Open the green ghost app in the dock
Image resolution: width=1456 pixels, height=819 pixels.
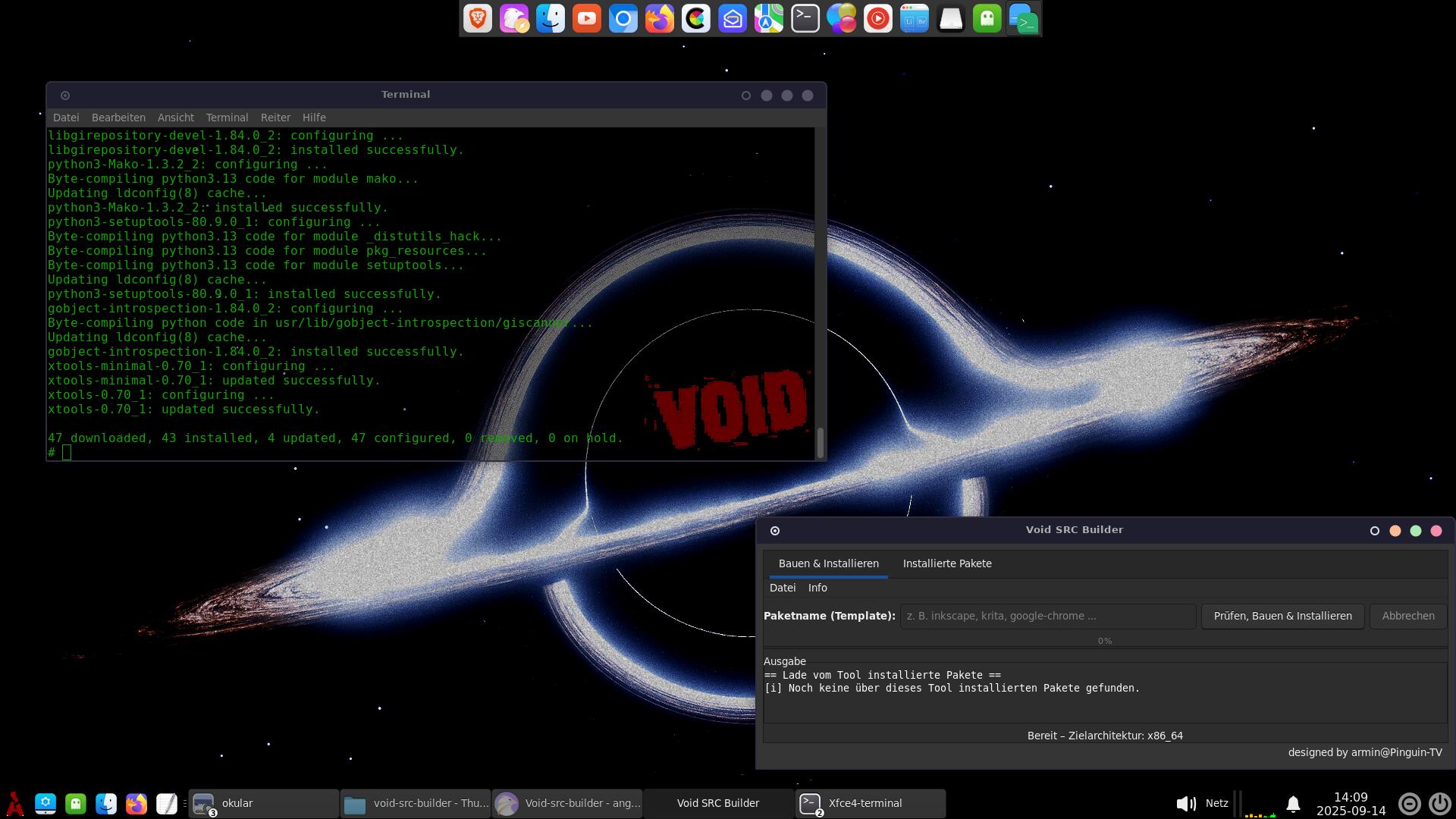tap(987, 18)
